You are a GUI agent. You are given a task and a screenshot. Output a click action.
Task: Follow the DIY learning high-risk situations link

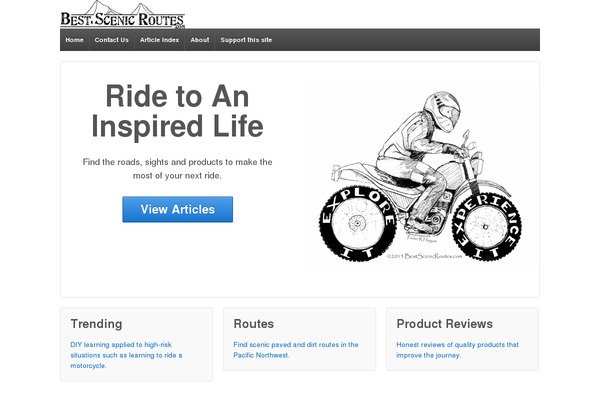(126, 355)
